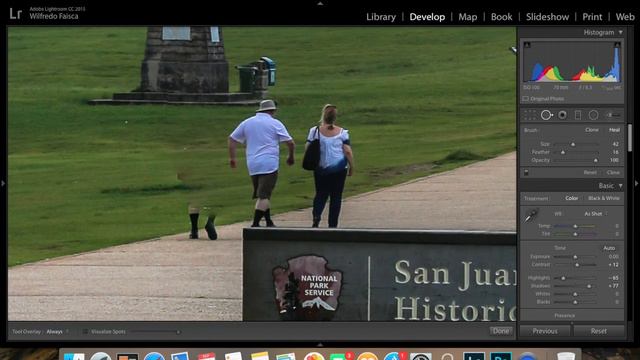Switch brush mode to Heal

coord(614,130)
